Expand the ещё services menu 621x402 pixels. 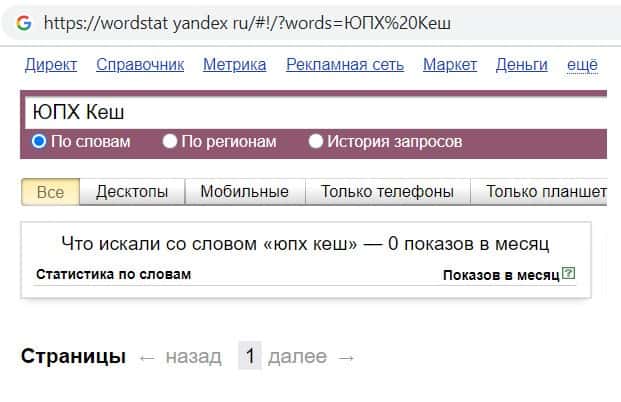pos(582,65)
